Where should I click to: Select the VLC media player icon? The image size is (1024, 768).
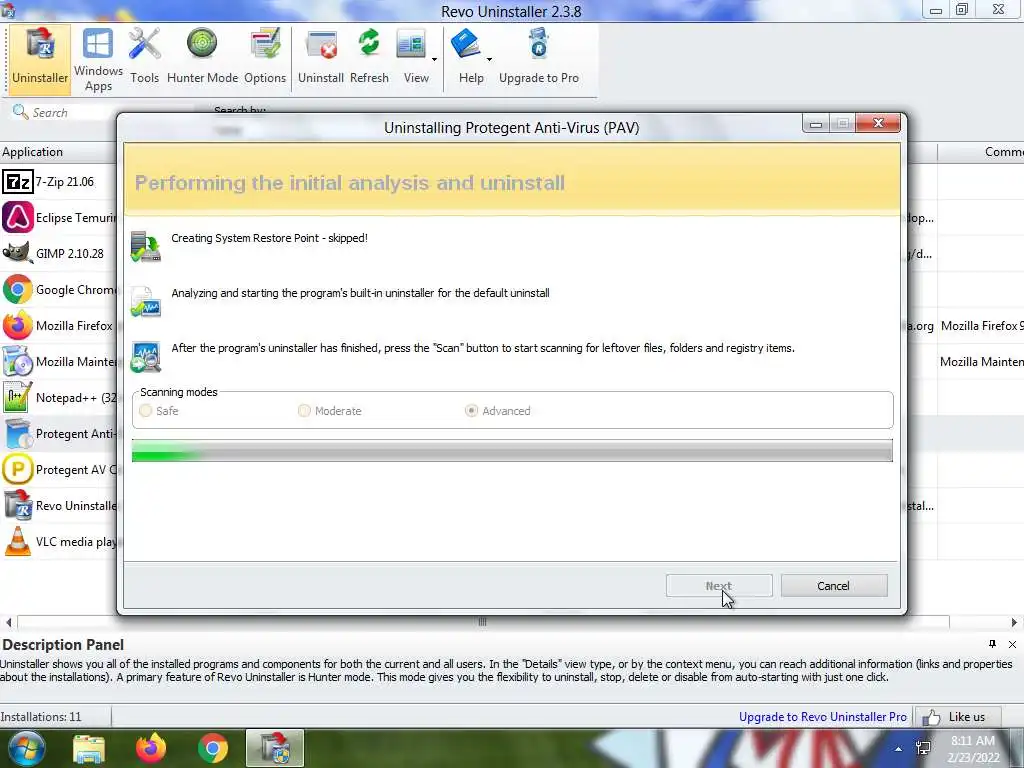[18, 541]
